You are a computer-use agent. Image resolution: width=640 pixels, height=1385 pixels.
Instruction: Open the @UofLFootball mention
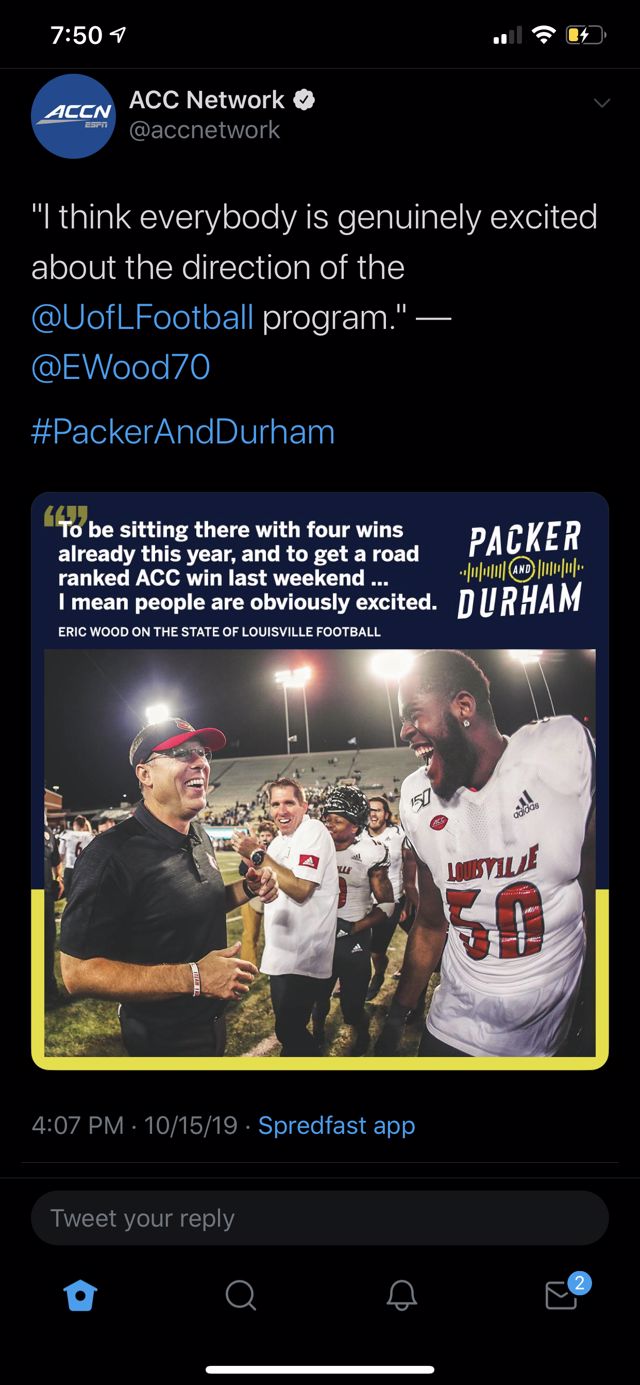click(142, 318)
